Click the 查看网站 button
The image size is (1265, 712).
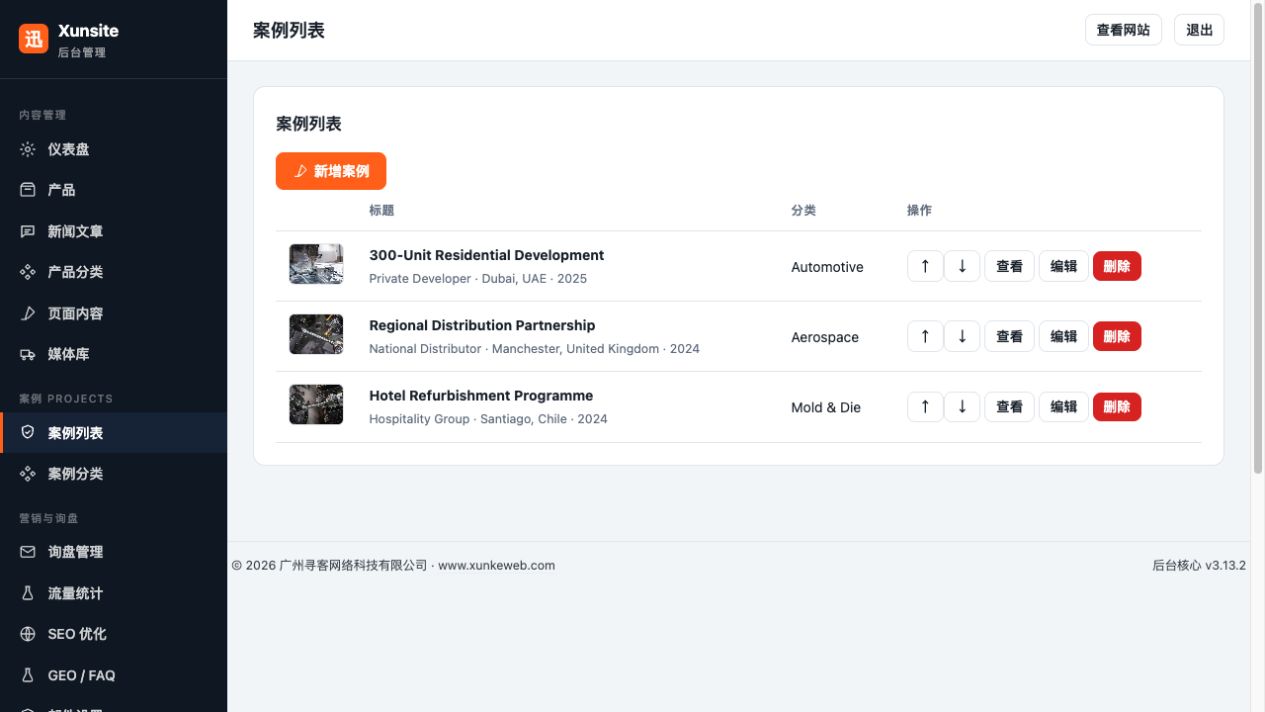[1123, 30]
